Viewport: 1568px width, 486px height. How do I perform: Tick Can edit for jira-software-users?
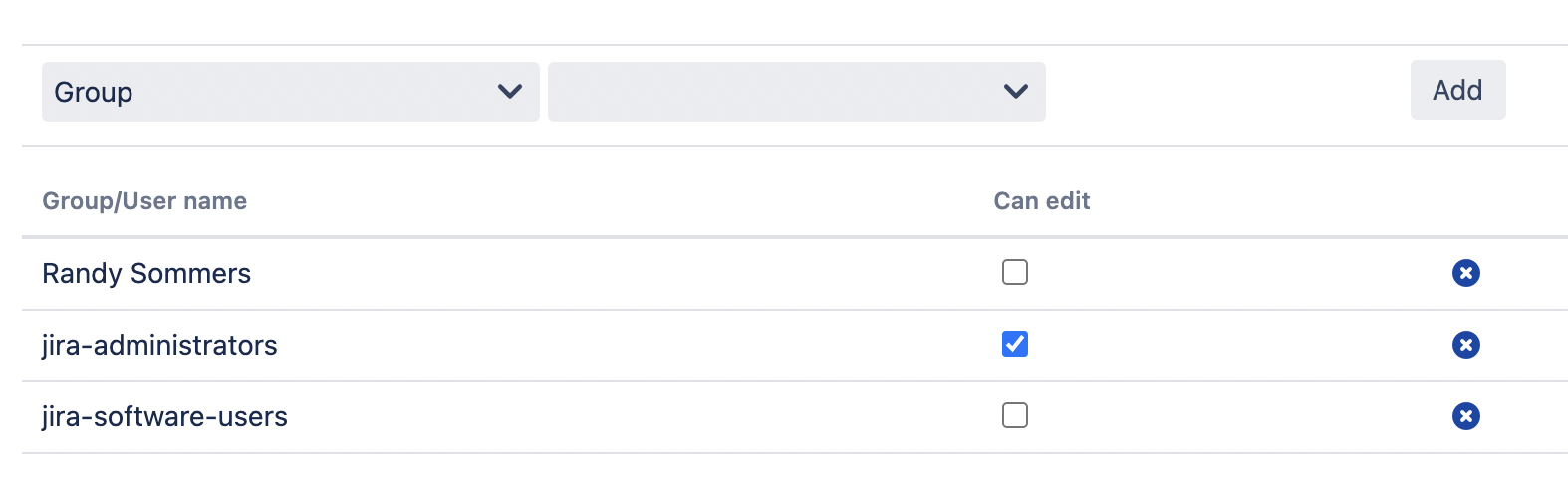pos(1015,415)
